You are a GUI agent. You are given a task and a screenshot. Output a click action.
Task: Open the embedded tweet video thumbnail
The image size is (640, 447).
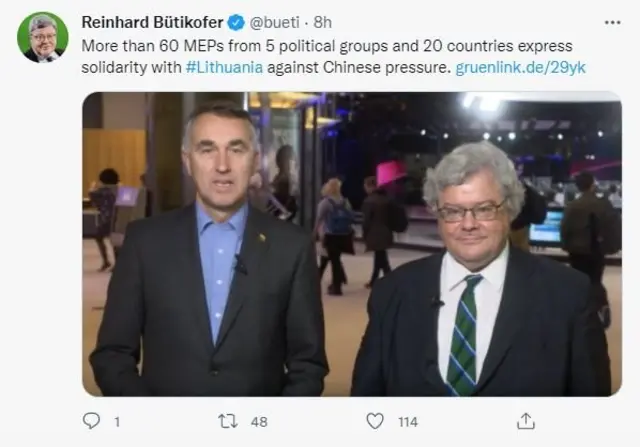click(352, 244)
